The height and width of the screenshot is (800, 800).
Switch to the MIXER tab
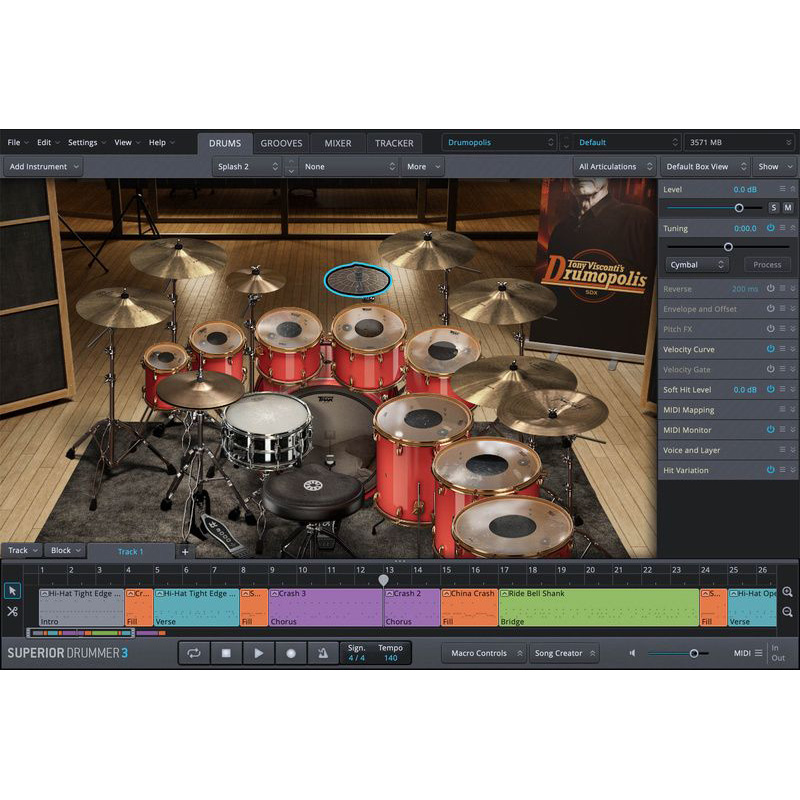338,143
